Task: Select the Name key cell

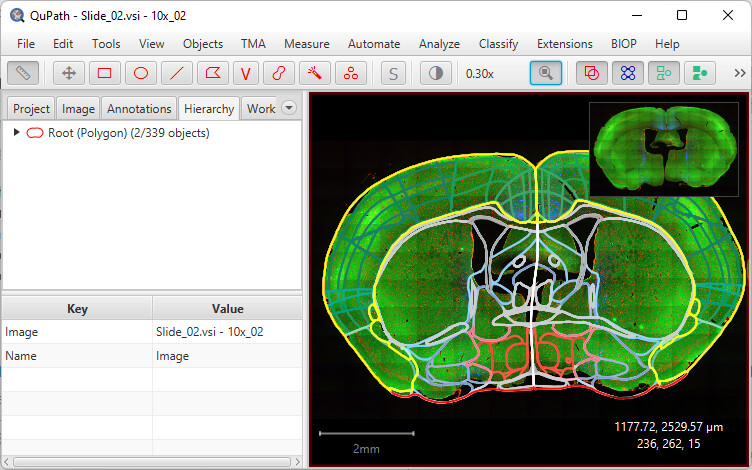Action: tap(77, 356)
